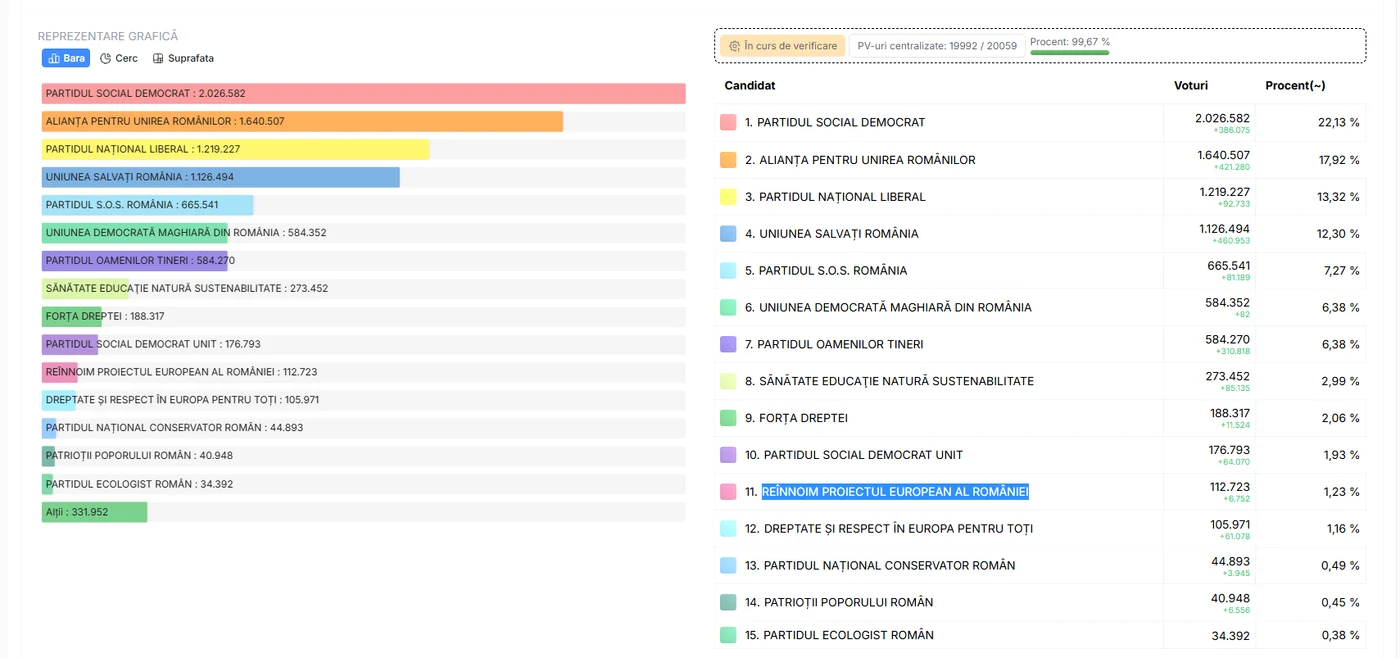Viewport: 1400px width, 659px height.
Task: Click the Partidul Social Democrat red chart bar
Action: click(x=364, y=93)
